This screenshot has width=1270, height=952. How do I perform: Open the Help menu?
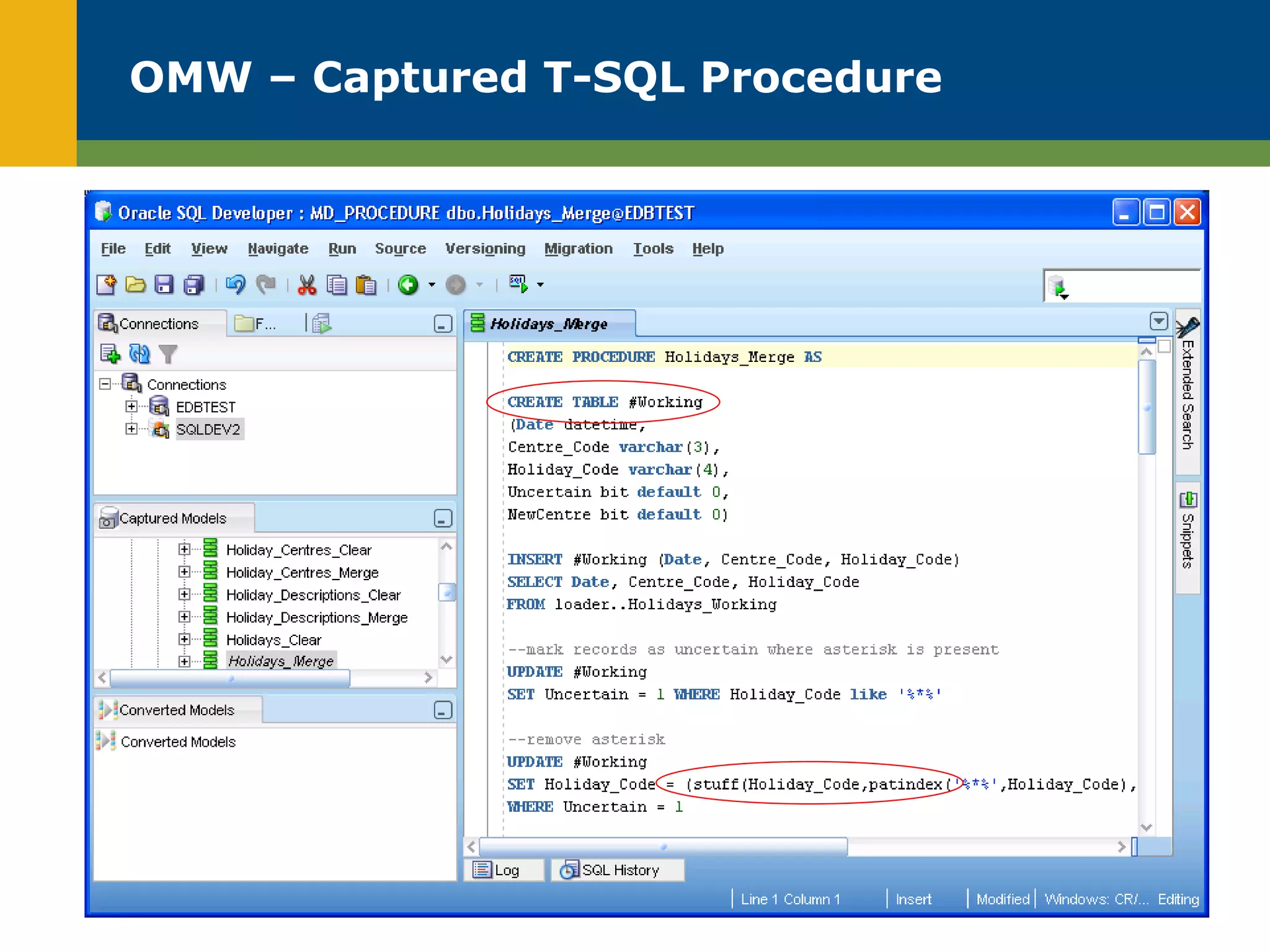pos(708,249)
